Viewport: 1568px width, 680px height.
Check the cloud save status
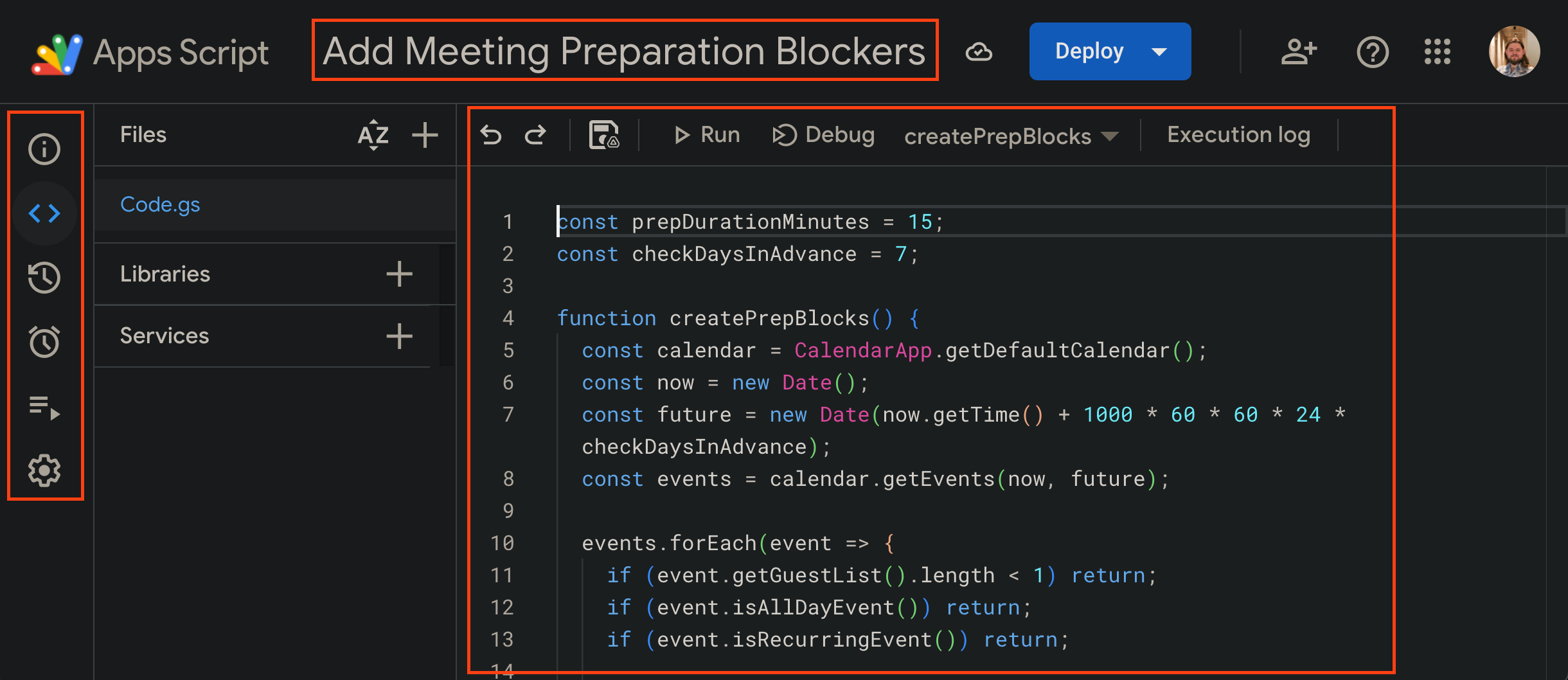tap(979, 51)
